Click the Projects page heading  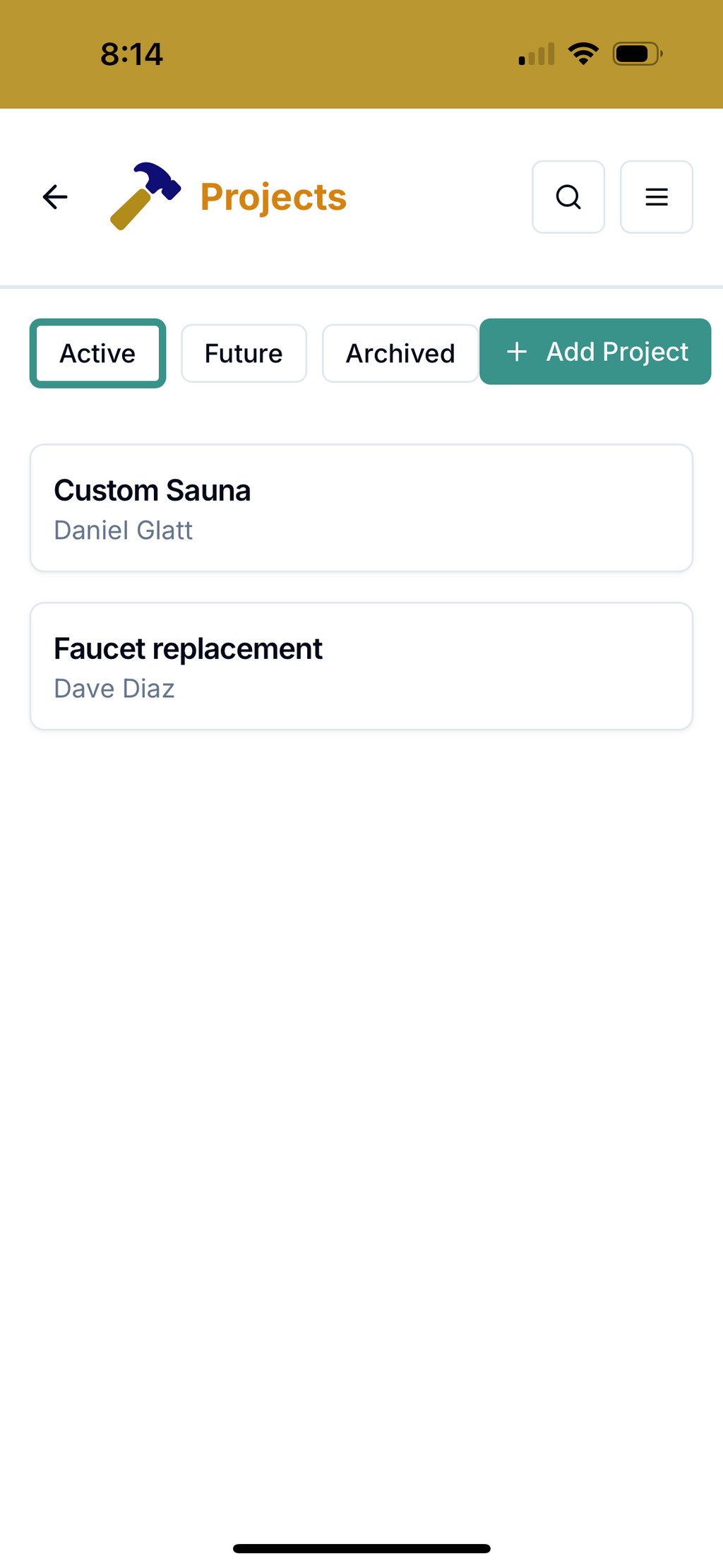(x=273, y=197)
